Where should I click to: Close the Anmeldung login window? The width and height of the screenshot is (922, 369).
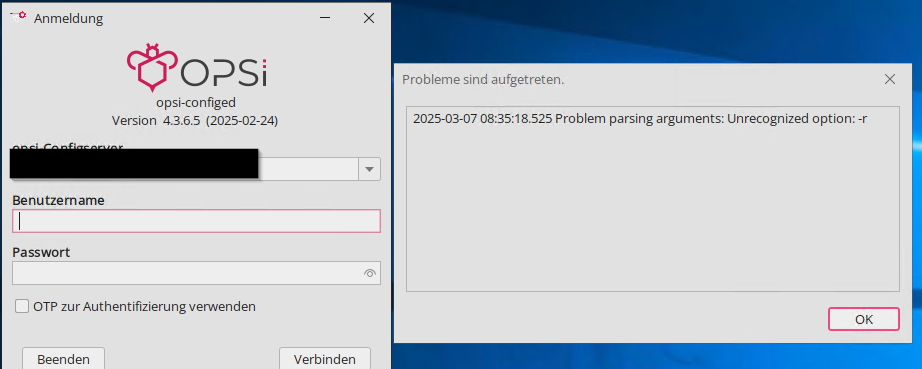pos(369,18)
